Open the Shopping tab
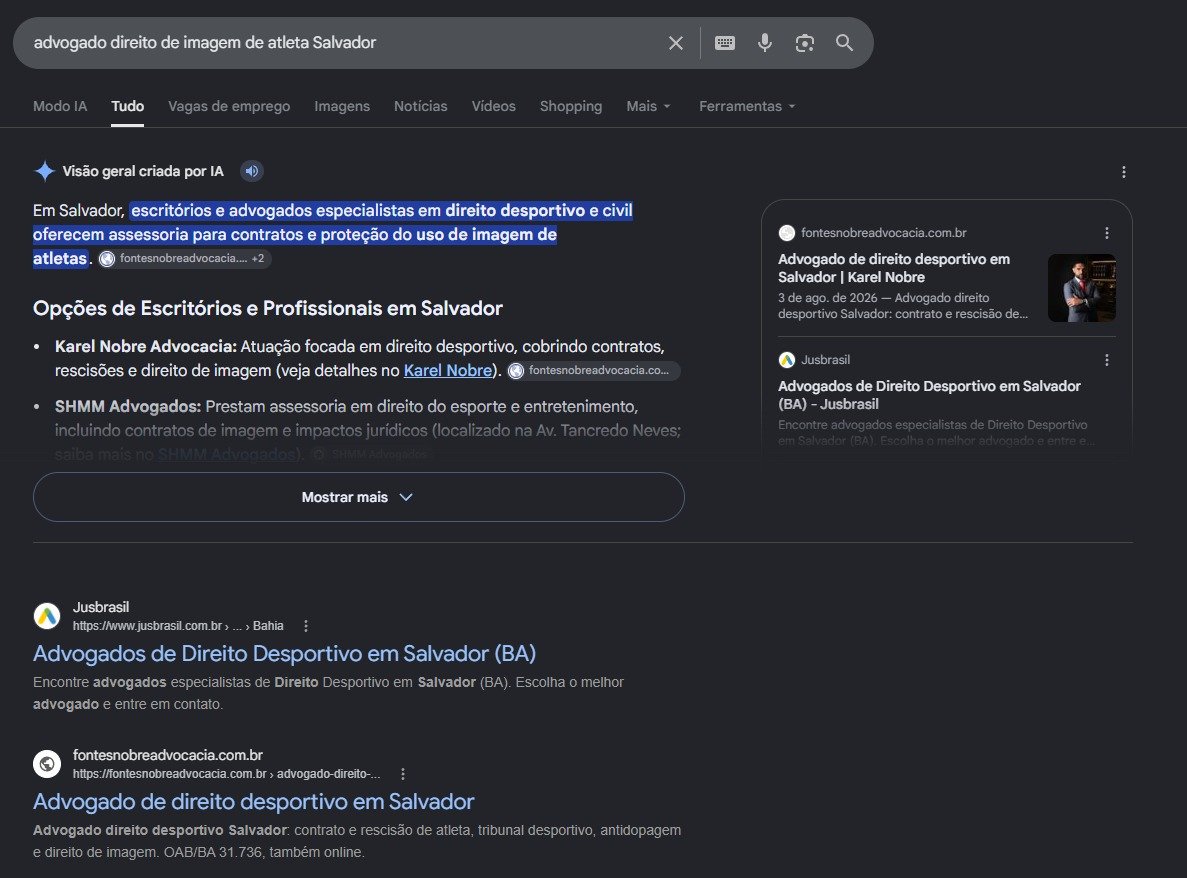Image resolution: width=1187 pixels, height=878 pixels. tap(571, 106)
